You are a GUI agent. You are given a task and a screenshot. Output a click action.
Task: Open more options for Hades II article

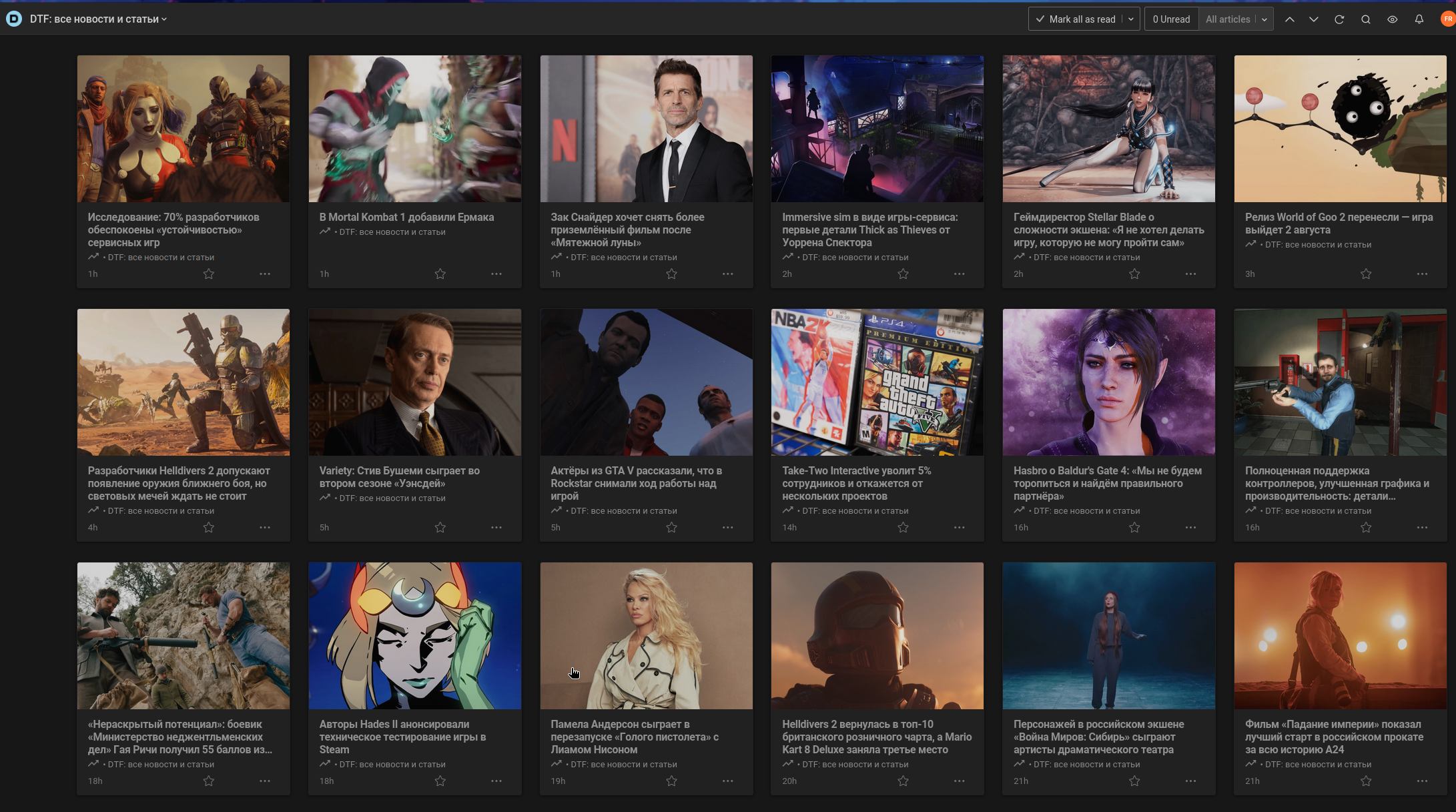pos(496,781)
